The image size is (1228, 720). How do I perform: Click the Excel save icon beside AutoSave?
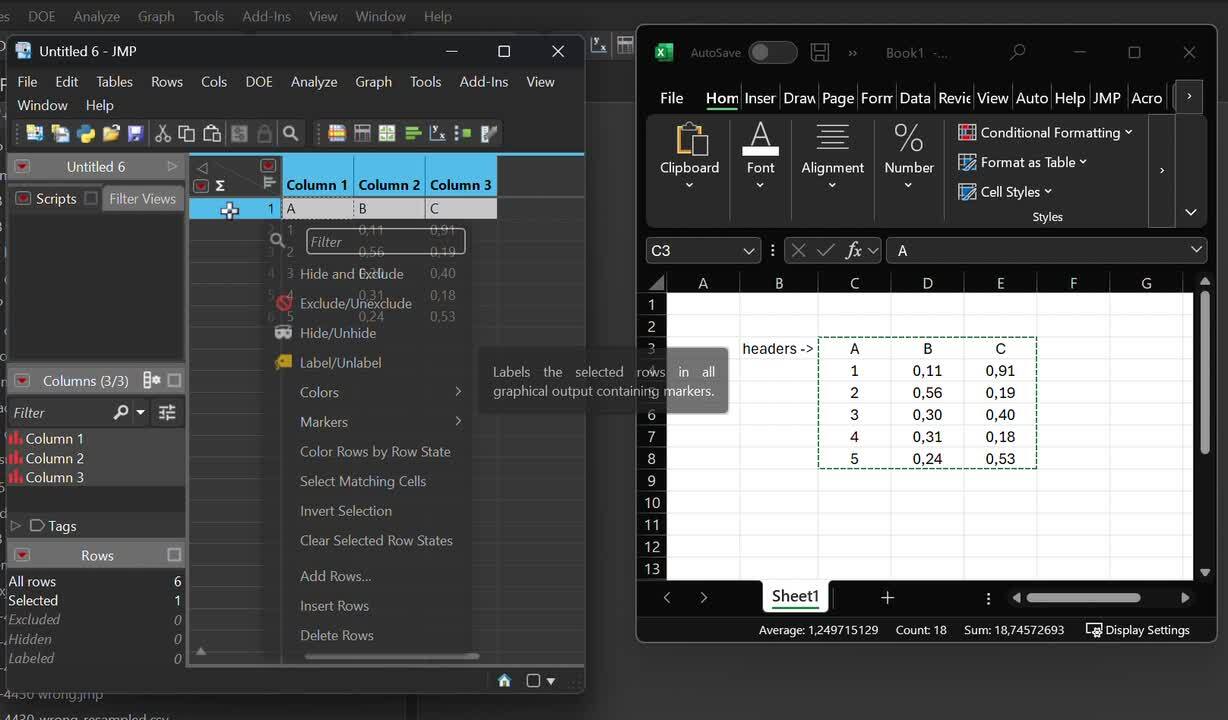(x=820, y=53)
